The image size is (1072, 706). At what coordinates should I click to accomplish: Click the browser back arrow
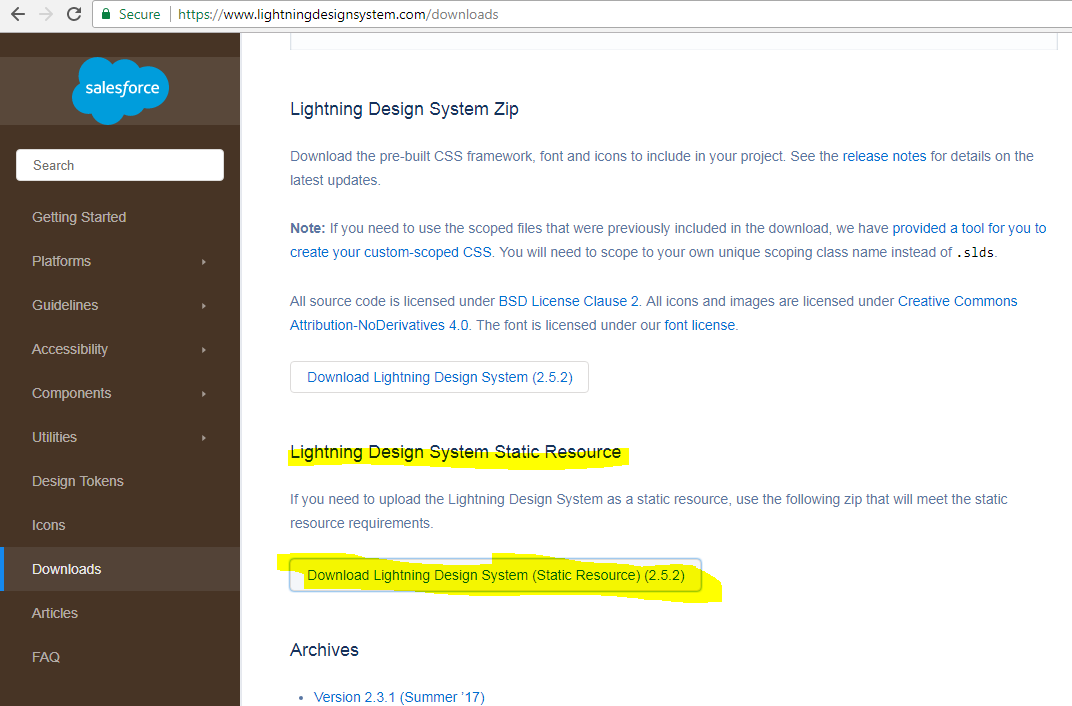16,14
